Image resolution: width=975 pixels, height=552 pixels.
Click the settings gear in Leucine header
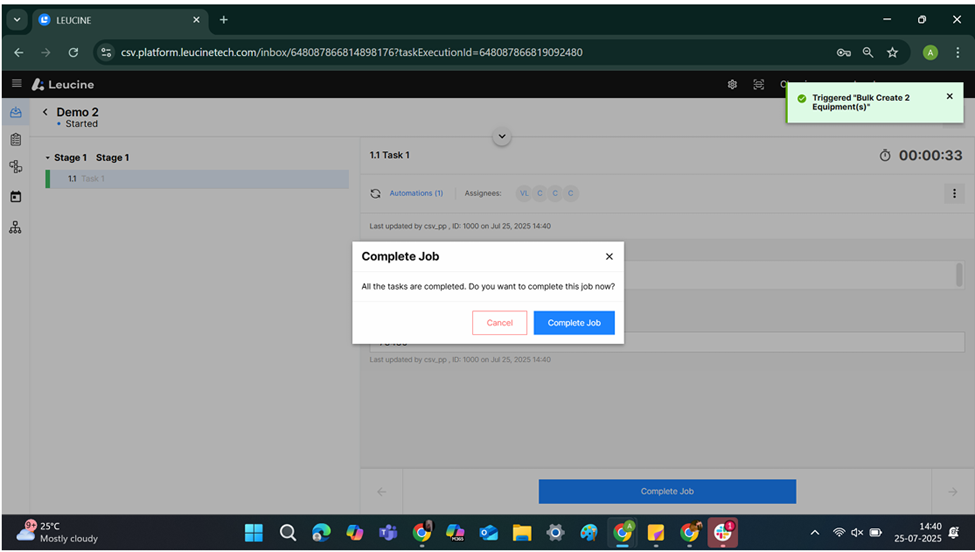tap(732, 84)
